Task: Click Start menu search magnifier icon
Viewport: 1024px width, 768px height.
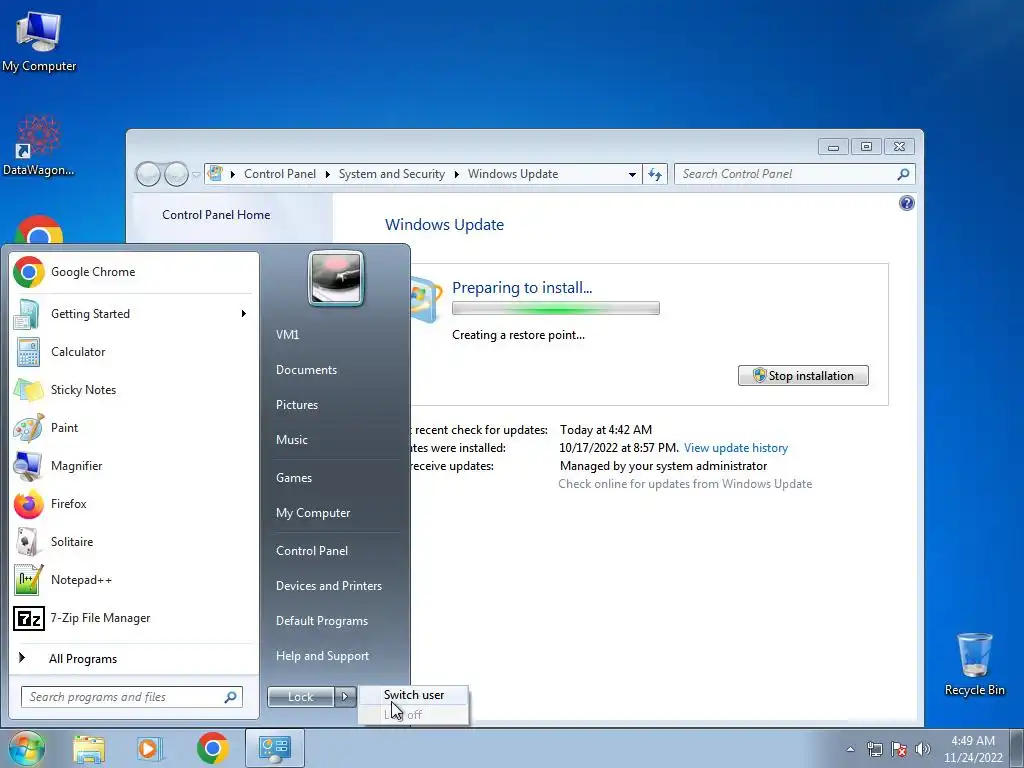Action: [230, 697]
